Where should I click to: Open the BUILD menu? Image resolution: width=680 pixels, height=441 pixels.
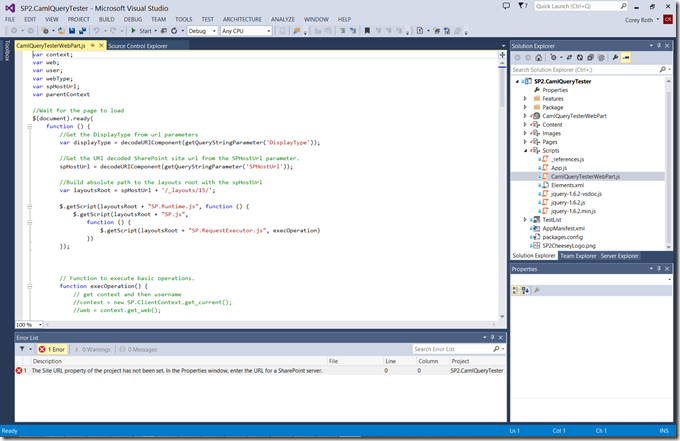107,20
